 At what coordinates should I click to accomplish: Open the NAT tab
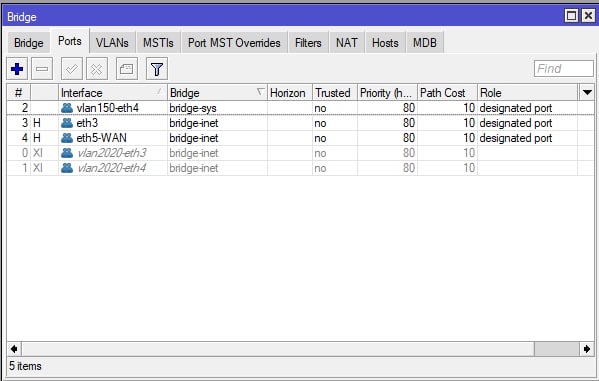[x=346, y=42]
